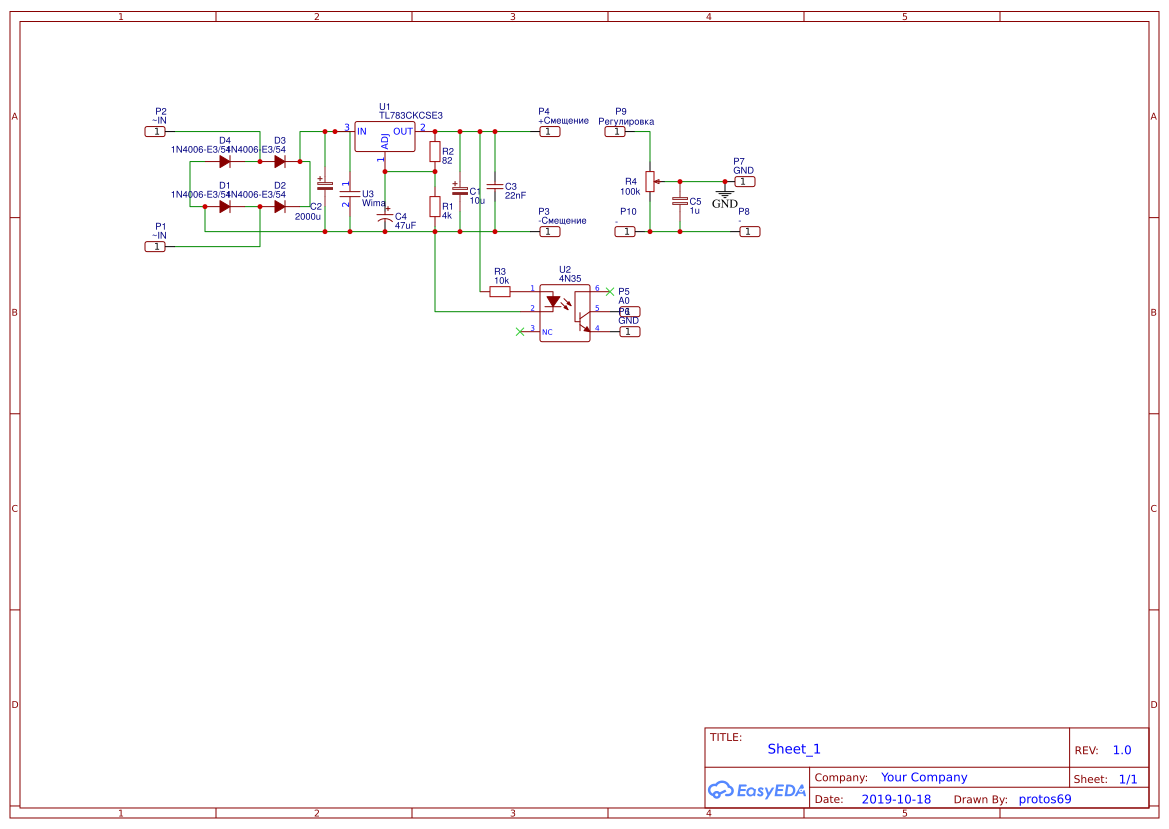This screenshot has width=1169, height=829.
Task: Pick diode D2 symbol
Action: click(280, 207)
